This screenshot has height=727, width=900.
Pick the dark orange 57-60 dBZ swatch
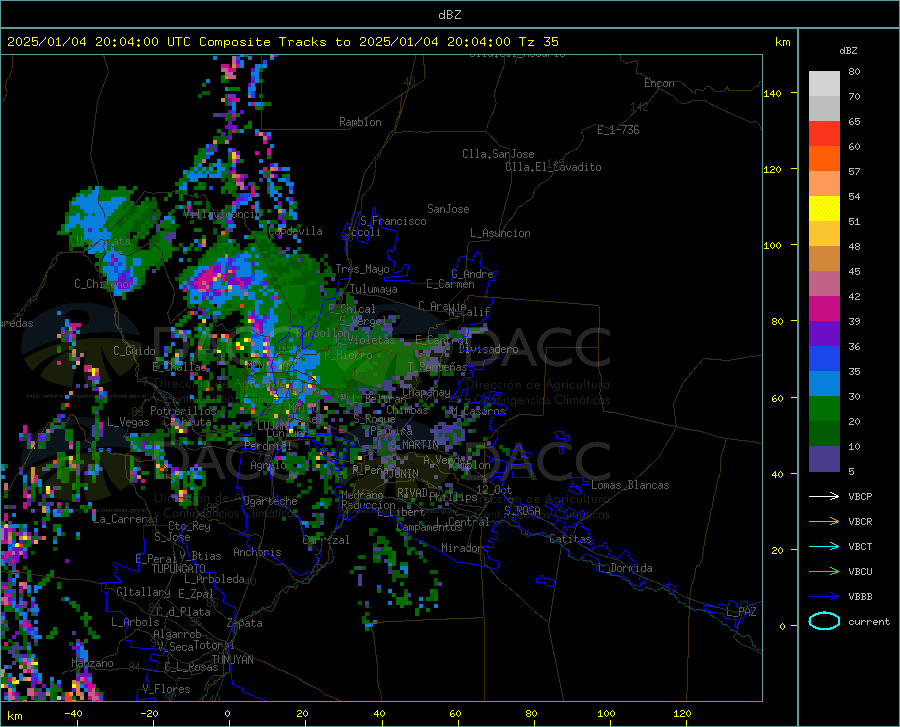tap(824, 159)
